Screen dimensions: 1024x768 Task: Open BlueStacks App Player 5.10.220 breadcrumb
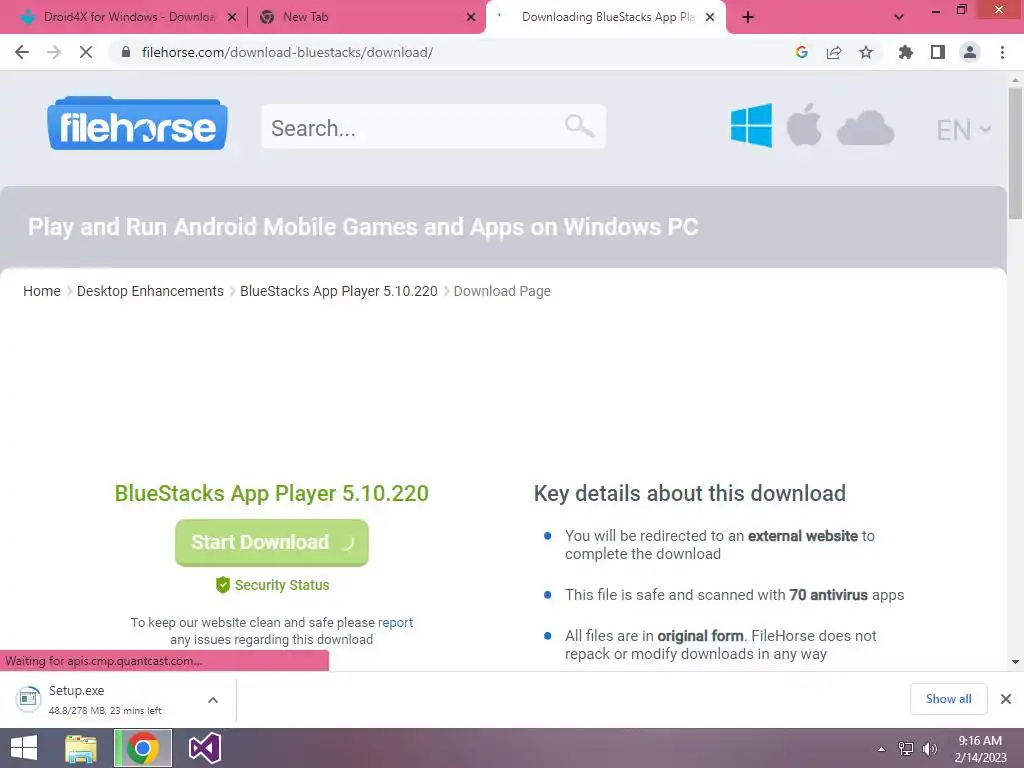click(x=338, y=291)
